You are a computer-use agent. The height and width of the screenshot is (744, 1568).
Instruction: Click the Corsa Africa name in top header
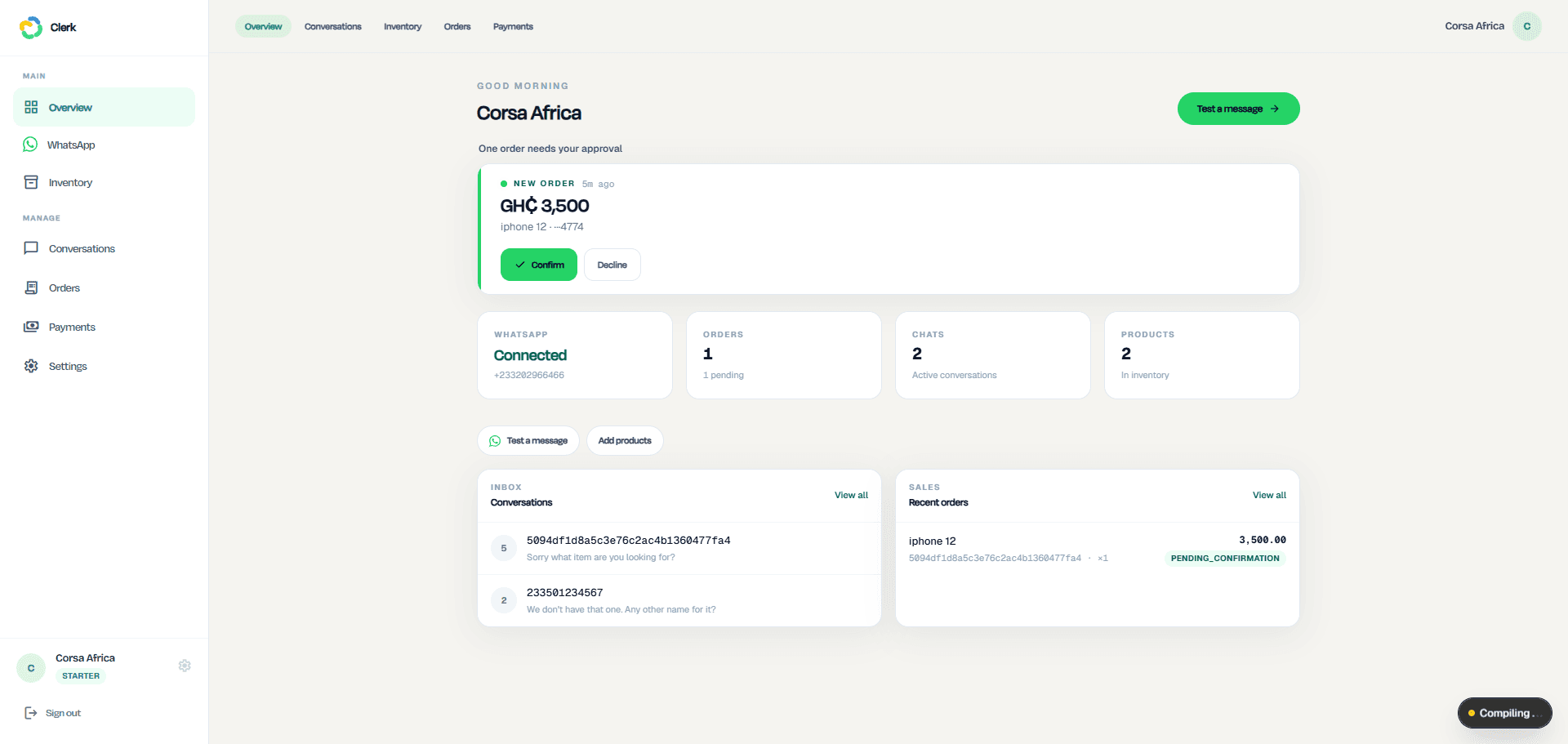coord(1474,26)
